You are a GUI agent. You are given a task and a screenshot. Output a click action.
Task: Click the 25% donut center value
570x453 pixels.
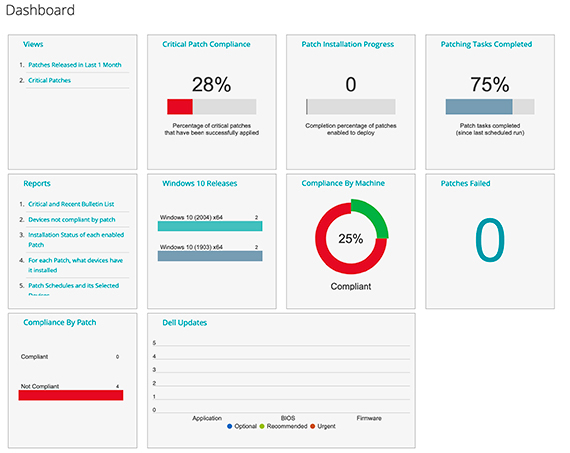(351, 238)
